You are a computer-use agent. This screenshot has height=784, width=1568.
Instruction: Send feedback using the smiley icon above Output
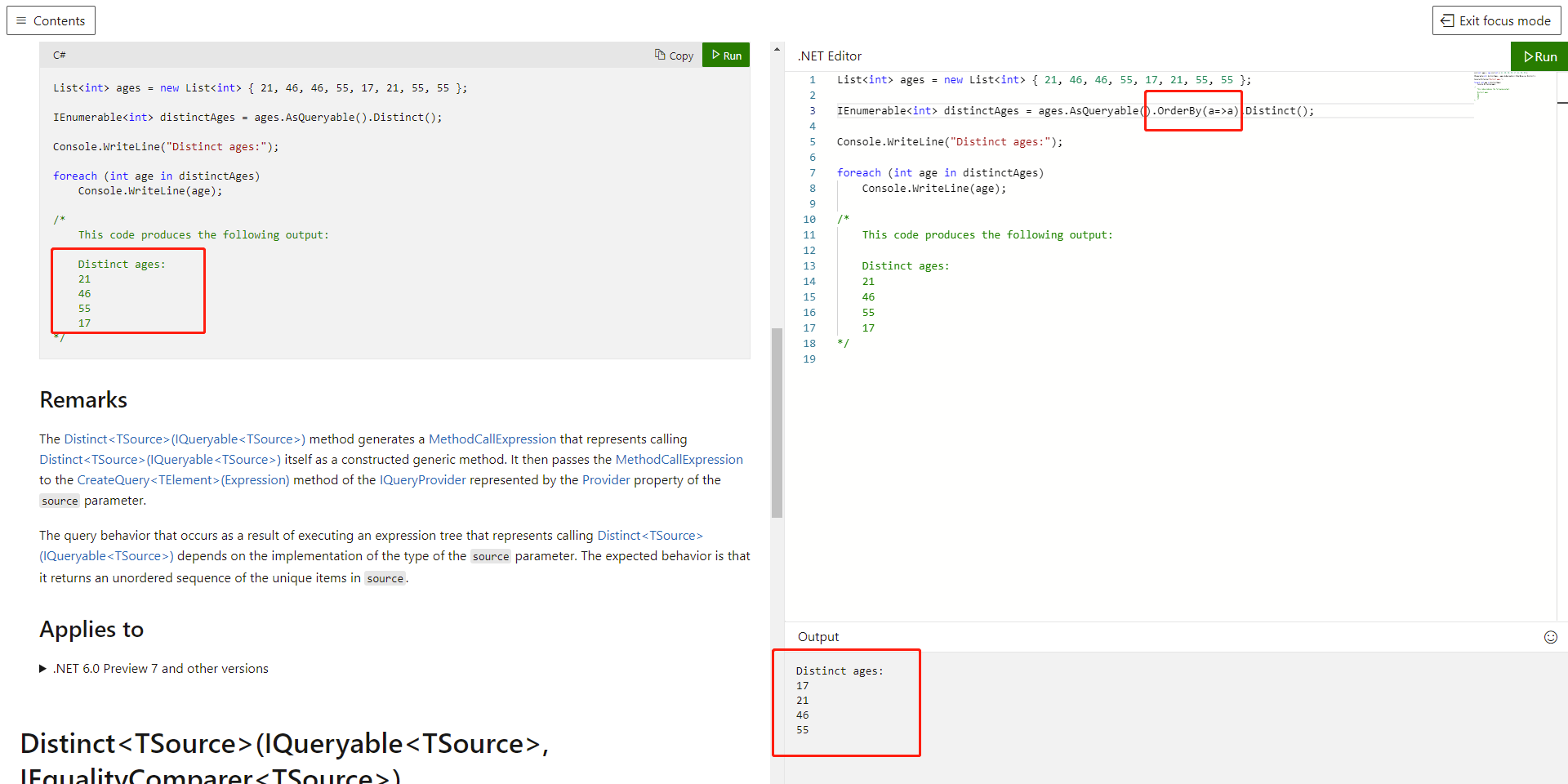click(1551, 638)
